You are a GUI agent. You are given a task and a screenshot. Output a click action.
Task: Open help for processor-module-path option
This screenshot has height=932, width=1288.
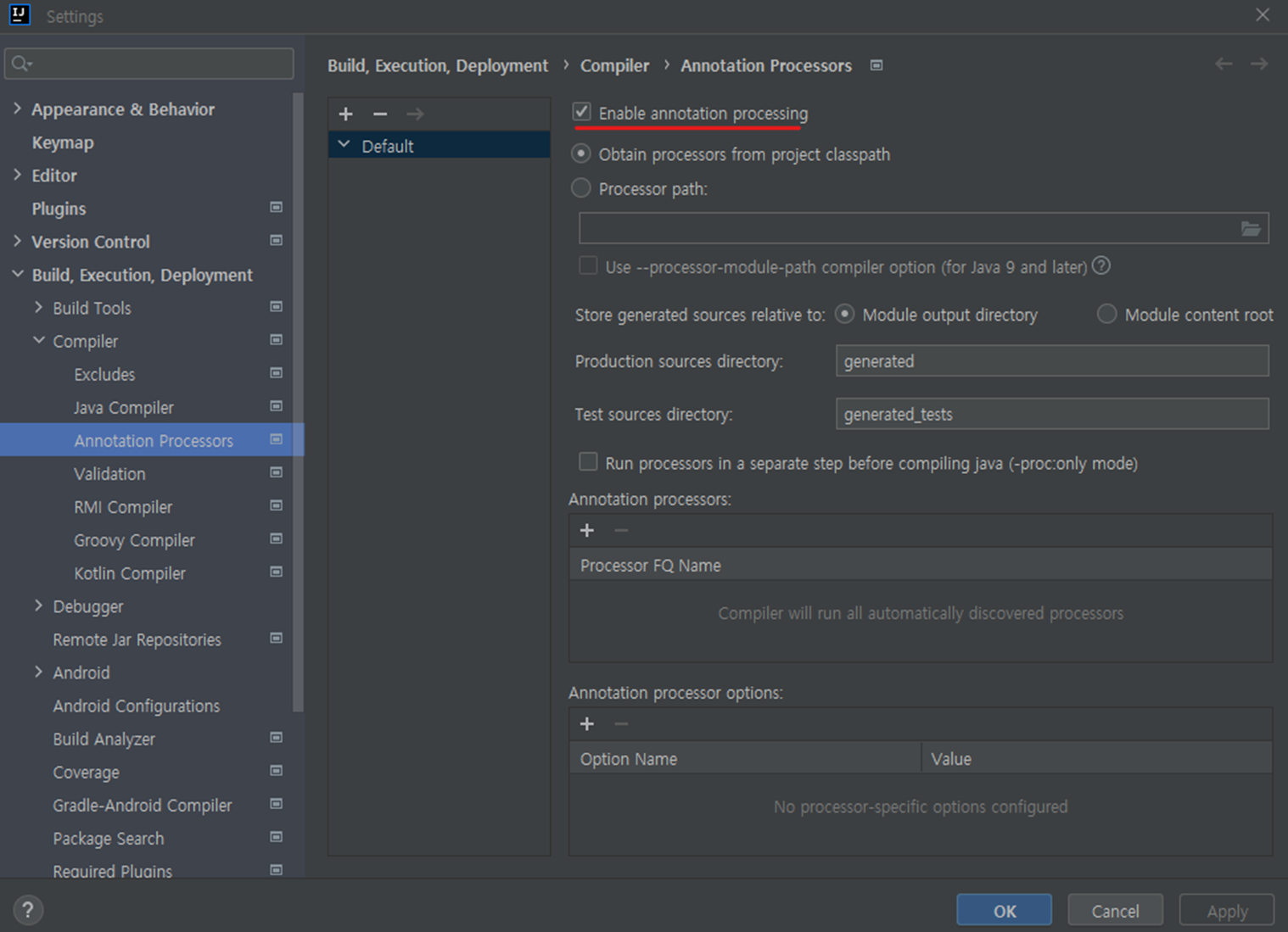[1101, 266]
